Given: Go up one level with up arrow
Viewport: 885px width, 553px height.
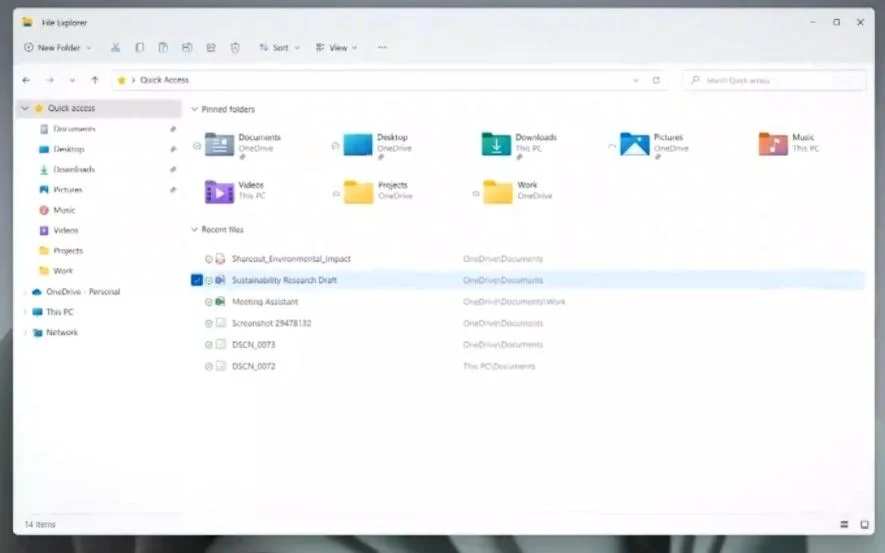Looking at the screenshot, I should (x=95, y=80).
